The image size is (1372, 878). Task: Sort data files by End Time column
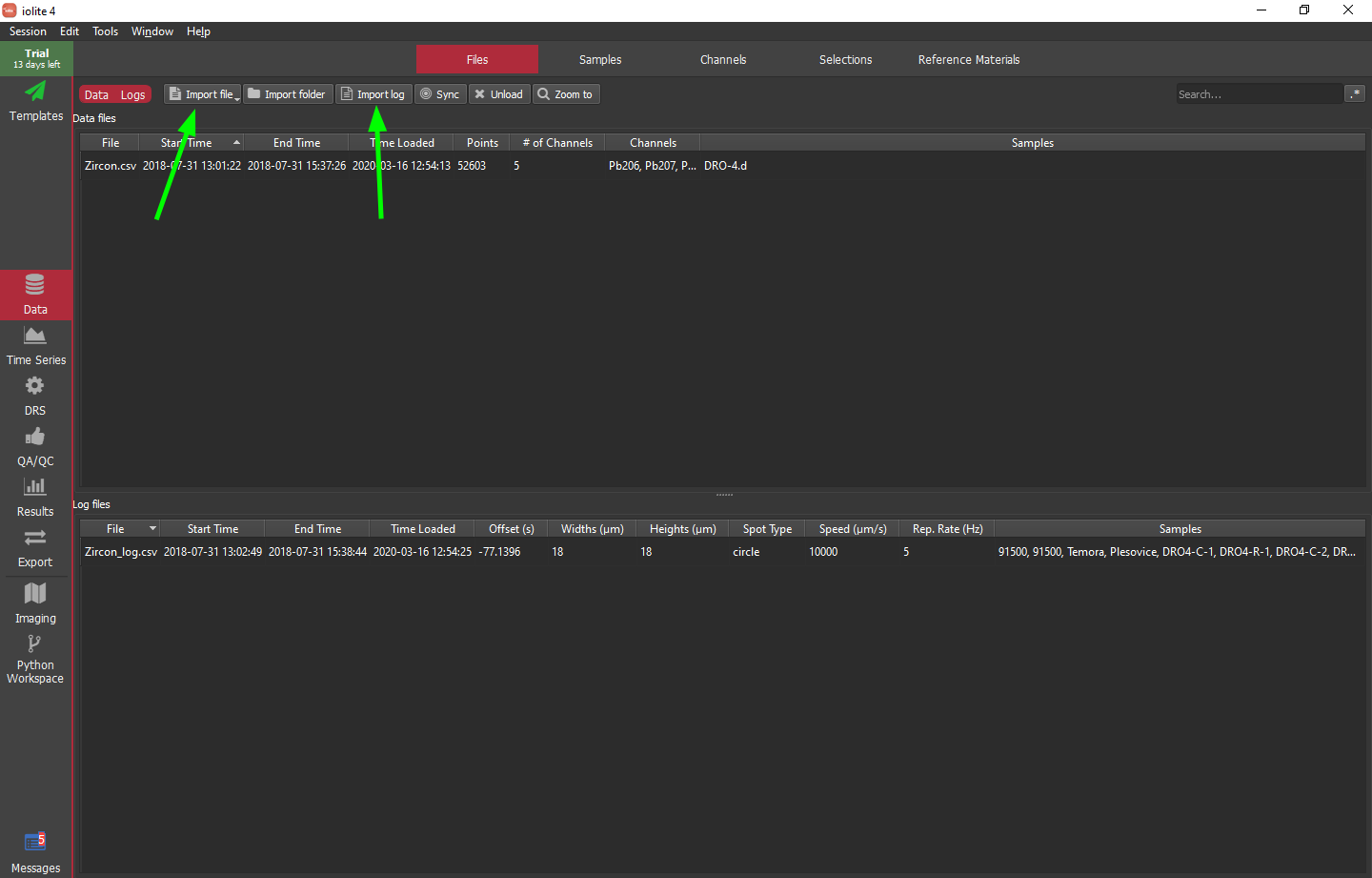(x=296, y=143)
